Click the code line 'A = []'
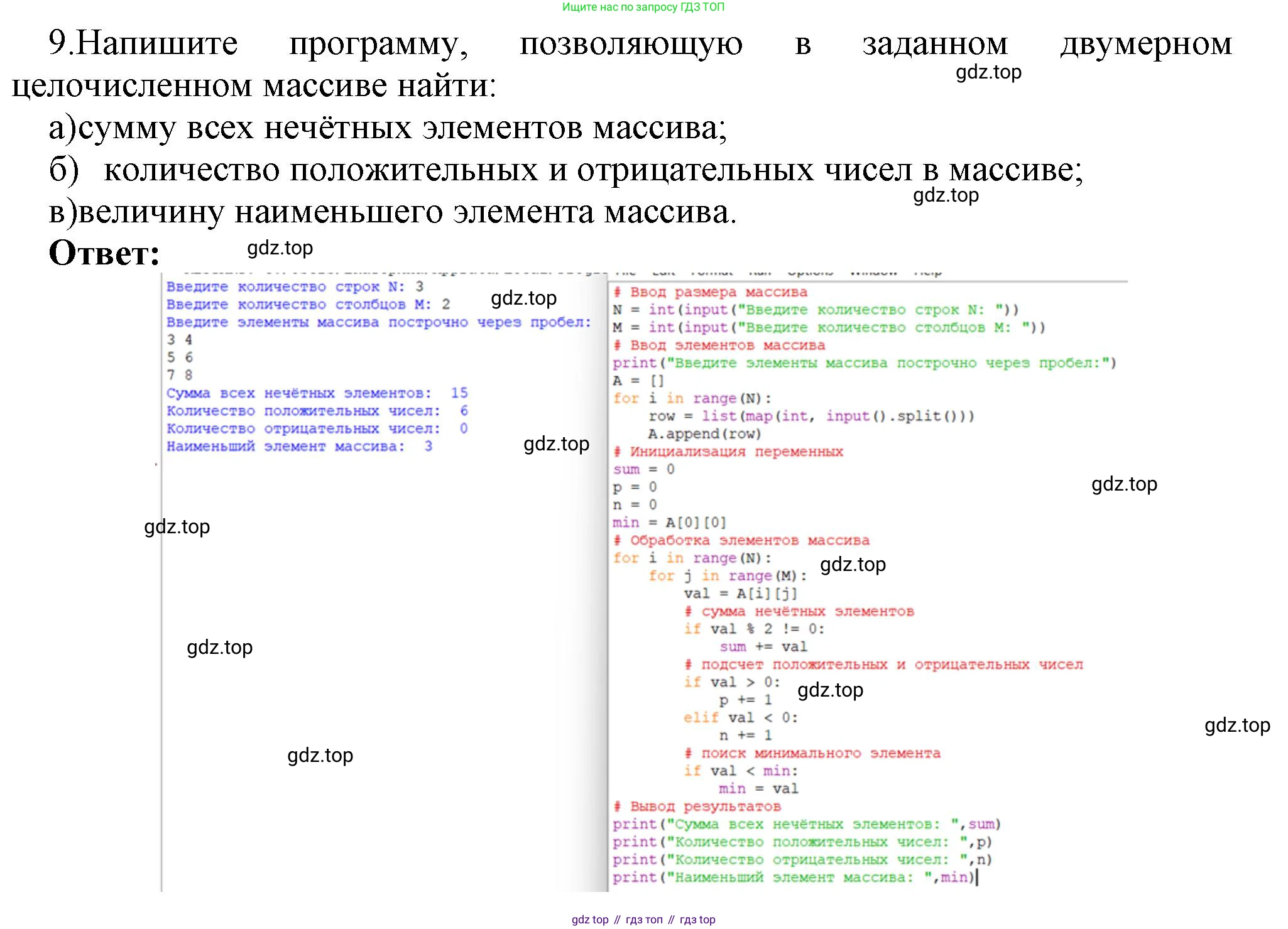The image size is (1288, 929). pos(638,381)
